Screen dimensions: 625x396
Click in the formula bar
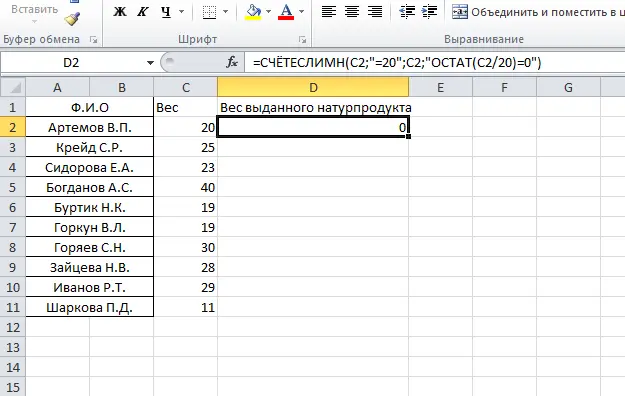[x=434, y=63]
